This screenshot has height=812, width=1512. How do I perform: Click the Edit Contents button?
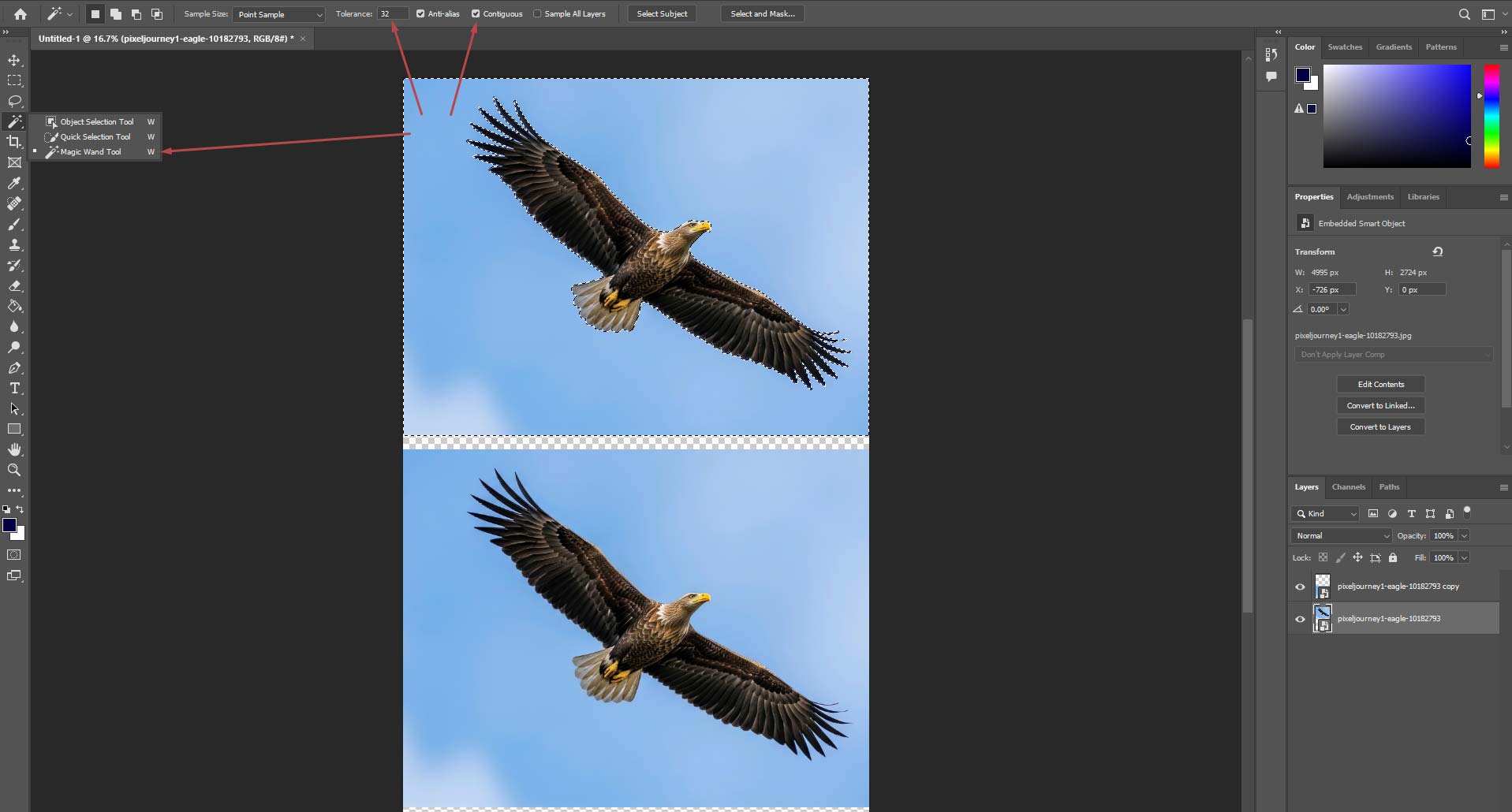pyautogui.click(x=1380, y=384)
